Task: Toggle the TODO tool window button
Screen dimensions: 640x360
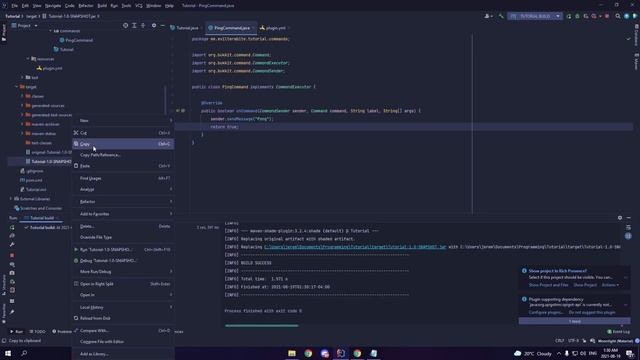Action: (x=38, y=331)
